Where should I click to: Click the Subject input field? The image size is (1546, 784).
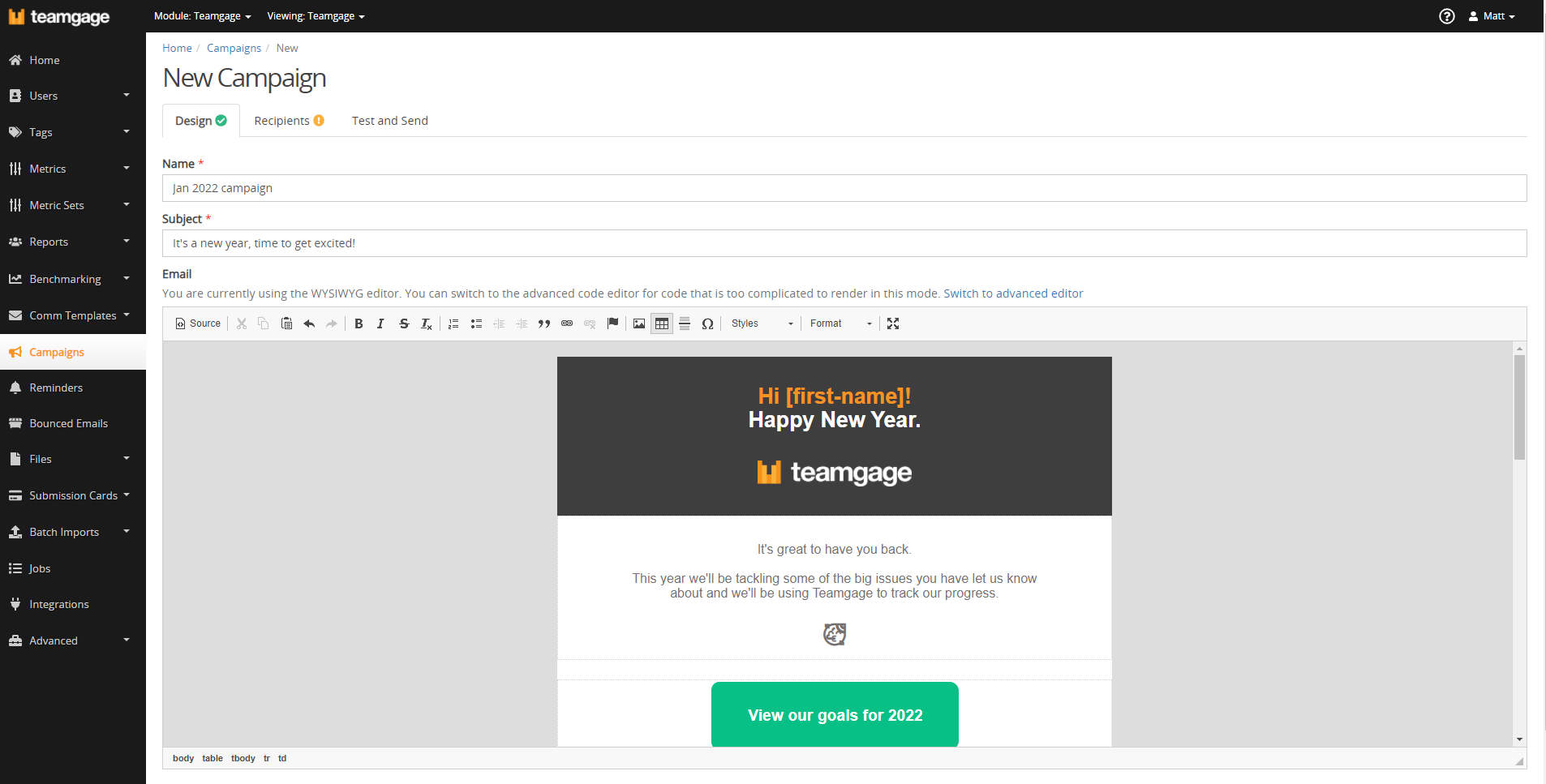click(844, 243)
